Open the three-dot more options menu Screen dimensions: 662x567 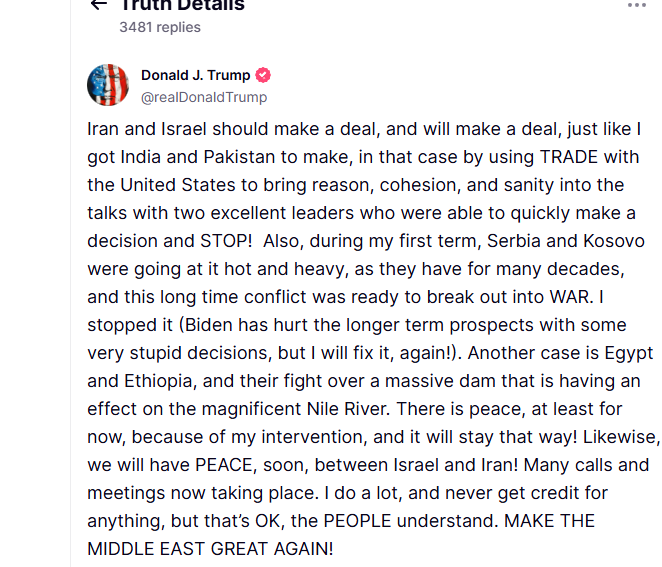point(637,5)
